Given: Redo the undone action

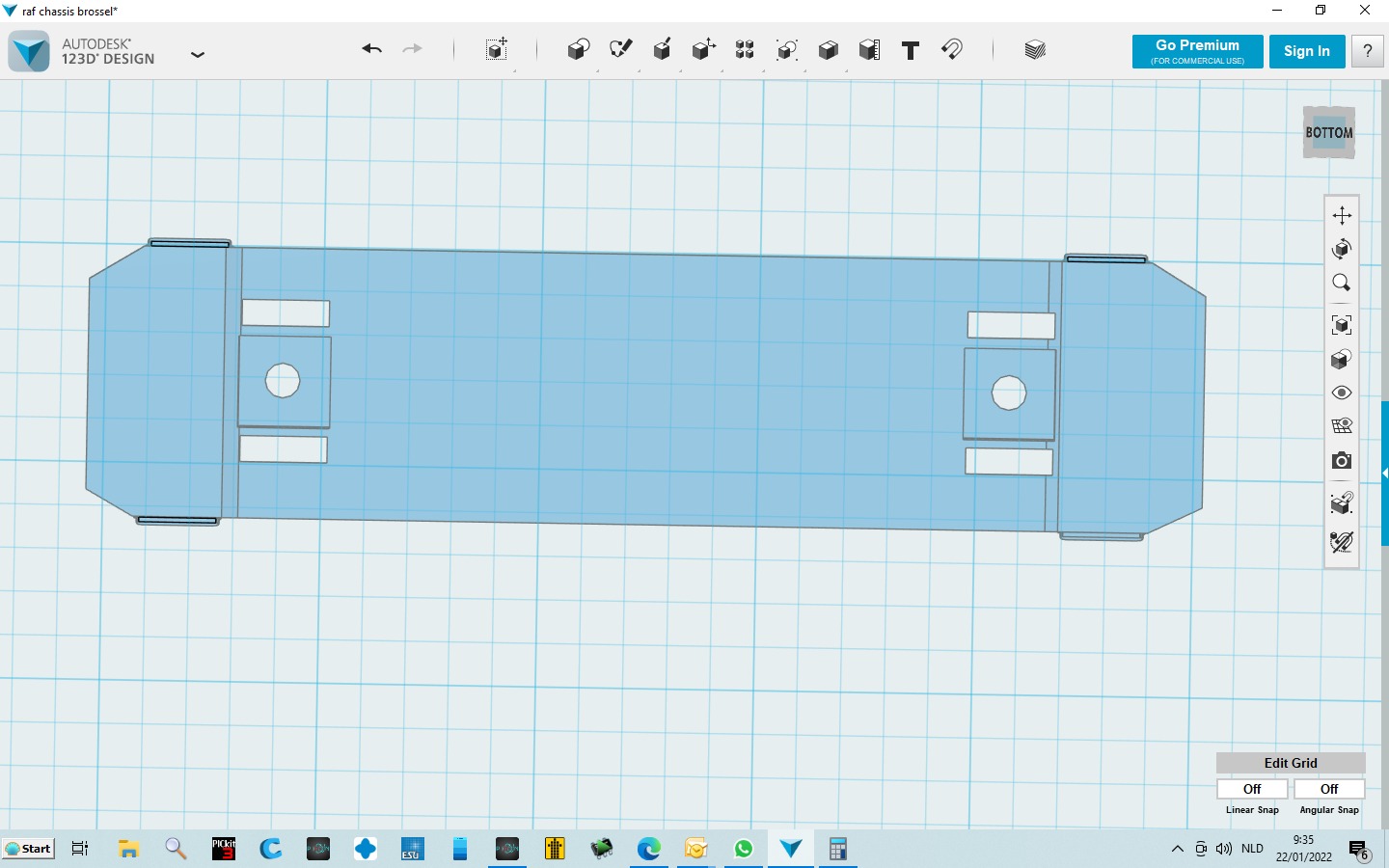Looking at the screenshot, I should click(x=412, y=49).
